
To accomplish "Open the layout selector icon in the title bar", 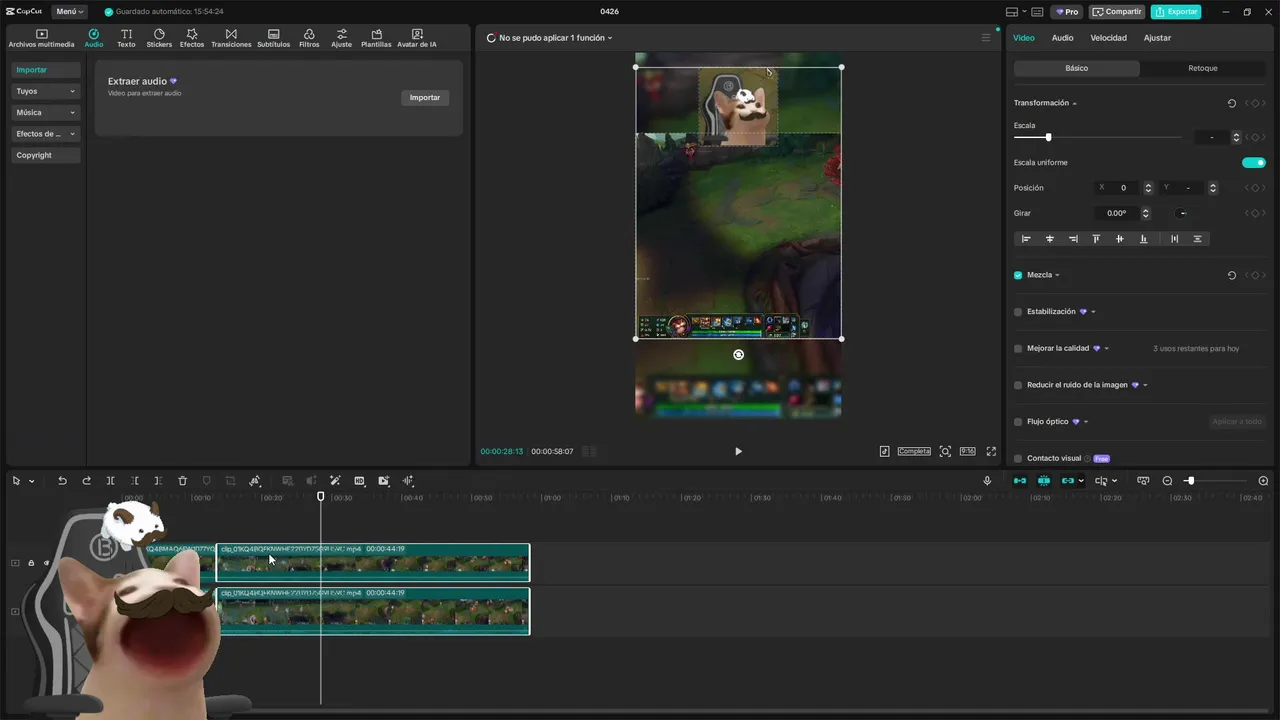I will pyautogui.click(x=1016, y=12).
